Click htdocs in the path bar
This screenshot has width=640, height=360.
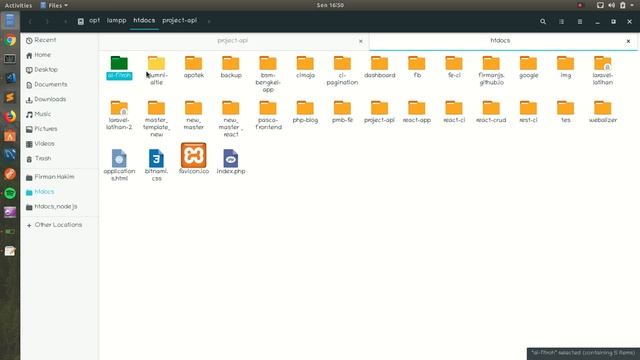[x=144, y=20]
